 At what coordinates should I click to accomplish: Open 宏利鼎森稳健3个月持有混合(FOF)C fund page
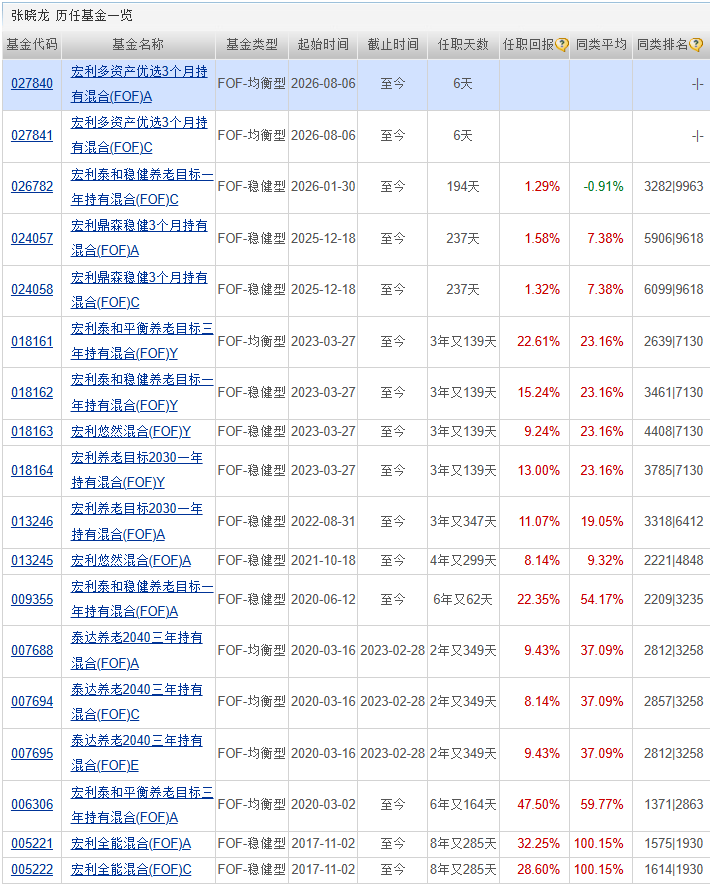coord(139,290)
